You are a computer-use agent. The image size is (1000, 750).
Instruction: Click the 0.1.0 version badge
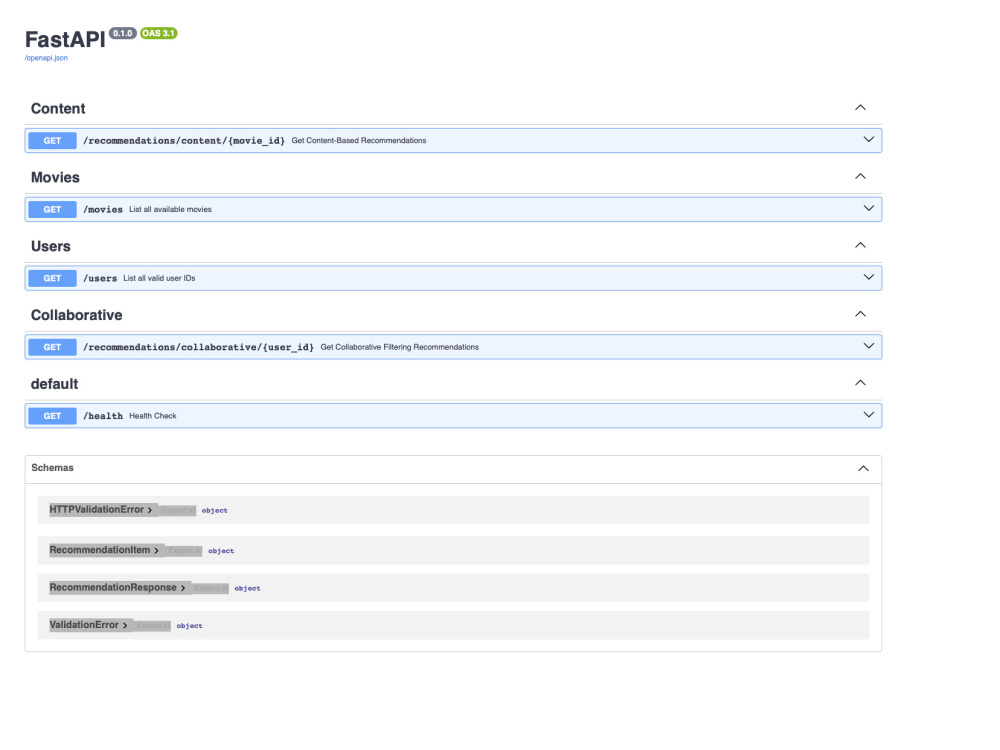[x=122, y=33]
